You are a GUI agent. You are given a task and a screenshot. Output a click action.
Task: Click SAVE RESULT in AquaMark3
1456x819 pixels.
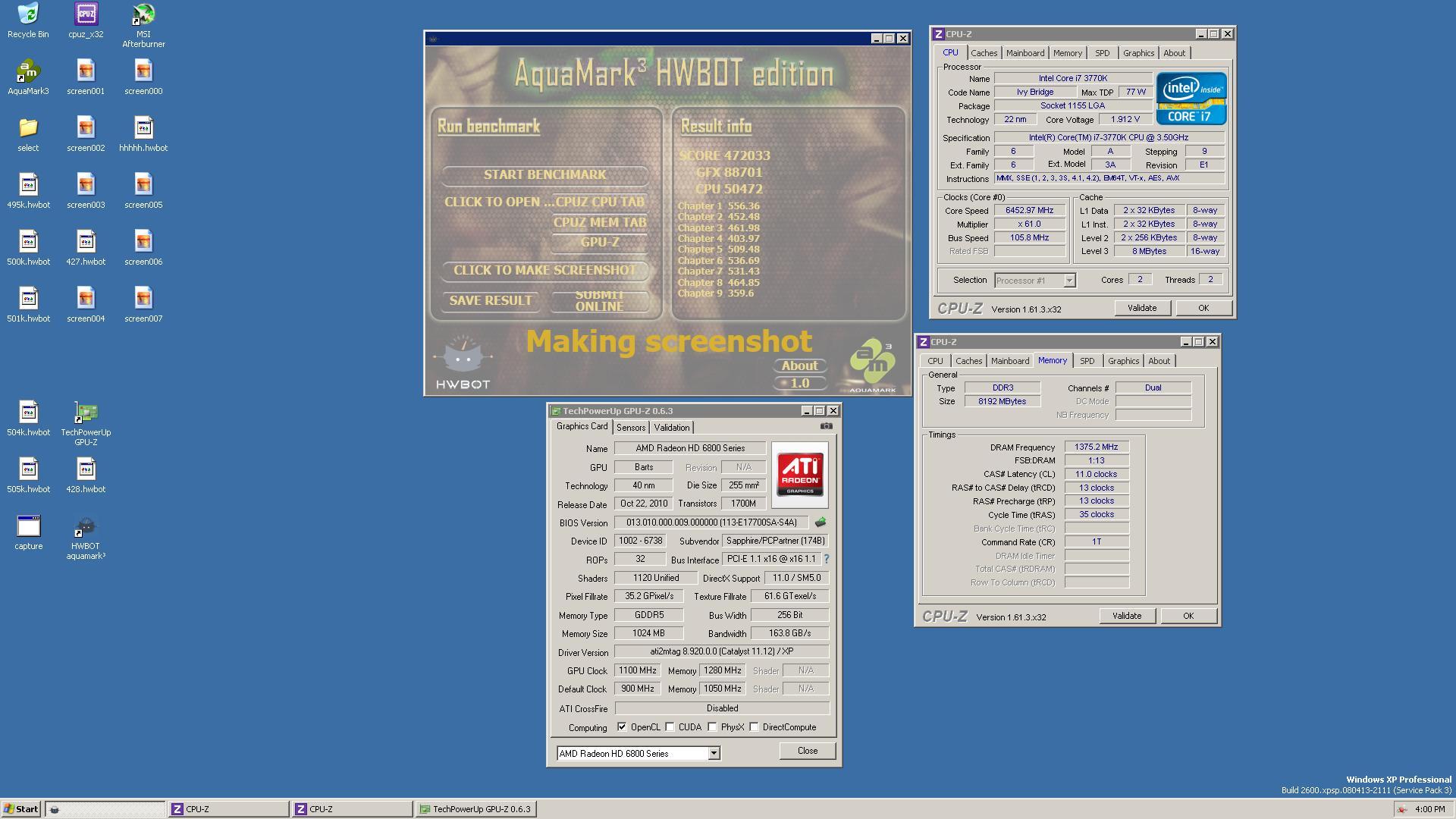click(x=490, y=301)
